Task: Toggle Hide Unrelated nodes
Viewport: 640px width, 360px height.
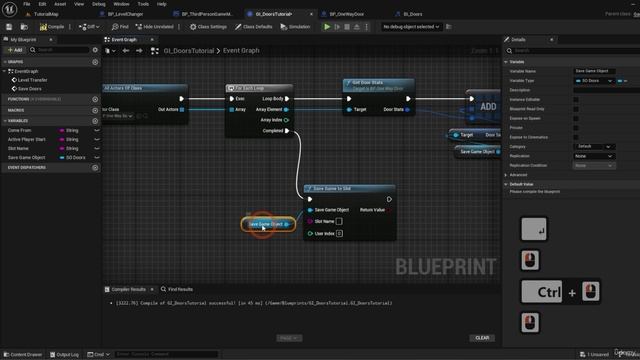Action: [154, 27]
